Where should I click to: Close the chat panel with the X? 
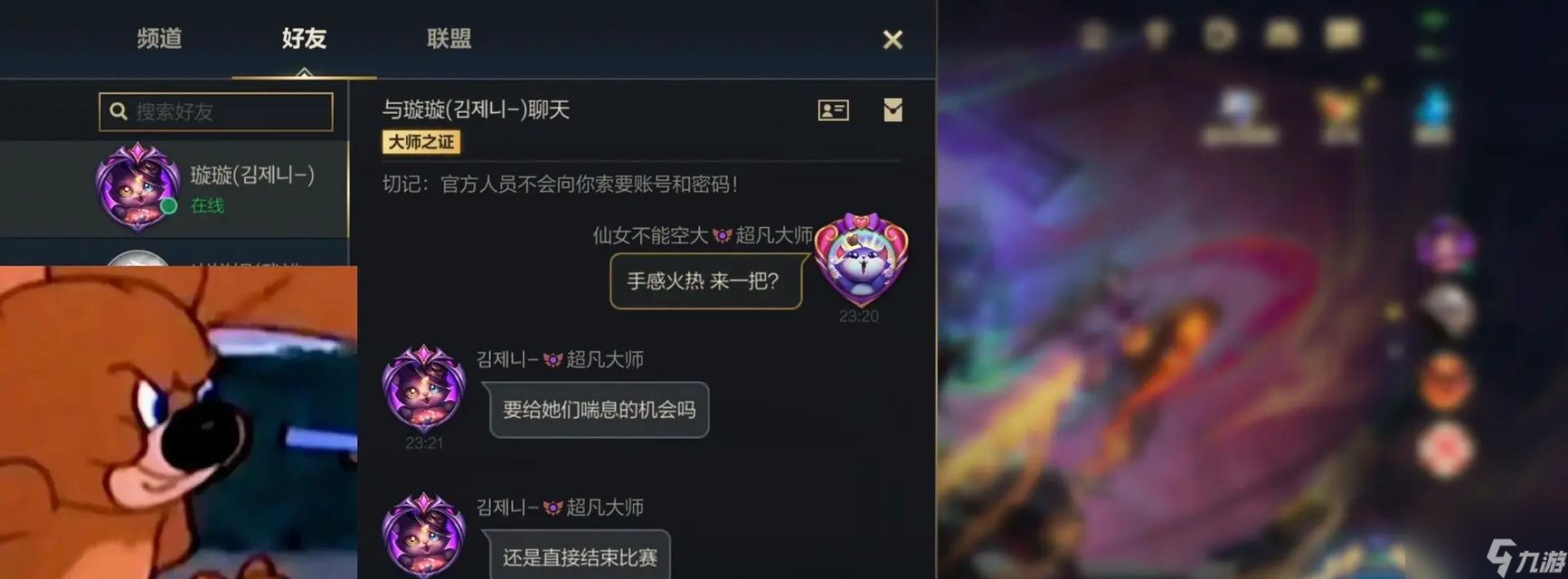pyautogui.click(x=893, y=40)
